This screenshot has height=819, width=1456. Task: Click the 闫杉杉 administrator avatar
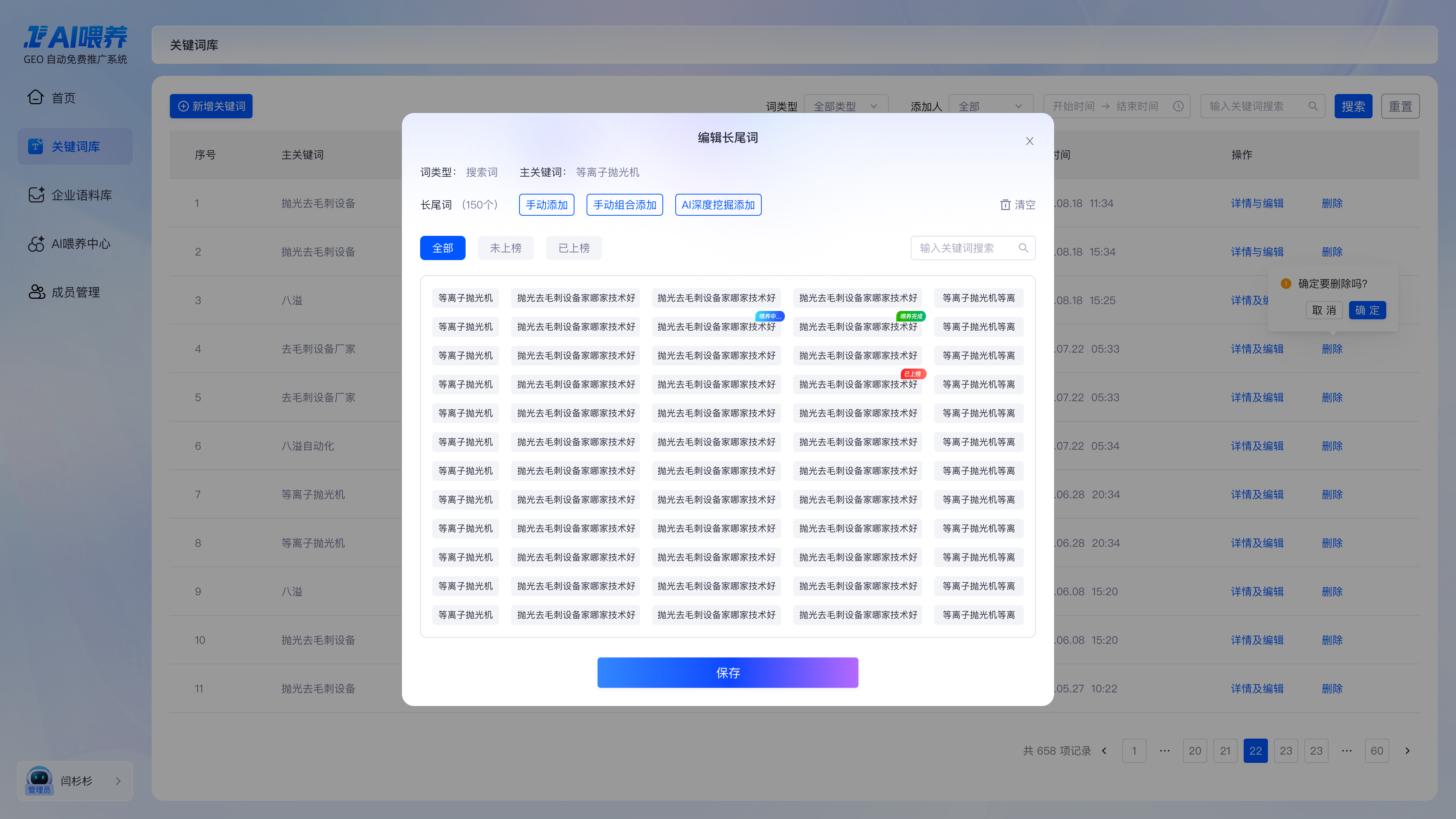tap(39, 780)
